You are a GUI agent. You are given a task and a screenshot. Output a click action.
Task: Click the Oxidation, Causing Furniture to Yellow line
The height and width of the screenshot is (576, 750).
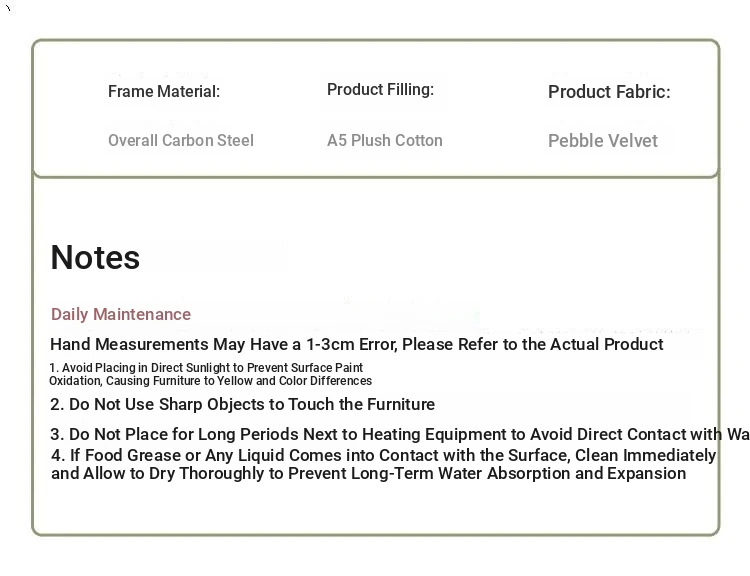pos(210,381)
